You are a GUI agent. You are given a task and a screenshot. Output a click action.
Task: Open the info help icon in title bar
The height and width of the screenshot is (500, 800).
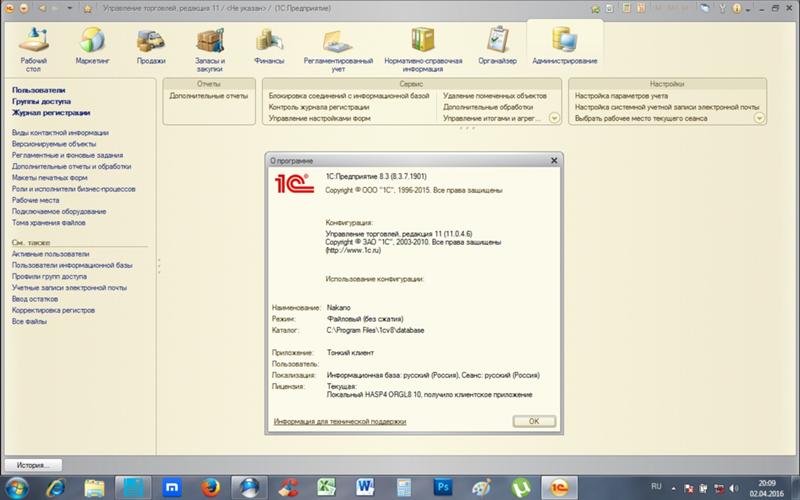pos(737,8)
